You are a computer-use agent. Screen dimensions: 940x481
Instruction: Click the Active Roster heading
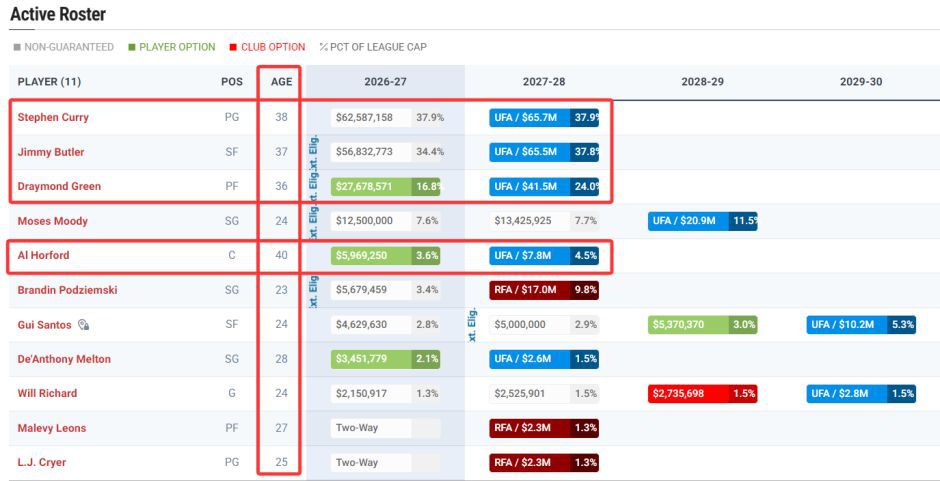pyautogui.click(x=58, y=14)
